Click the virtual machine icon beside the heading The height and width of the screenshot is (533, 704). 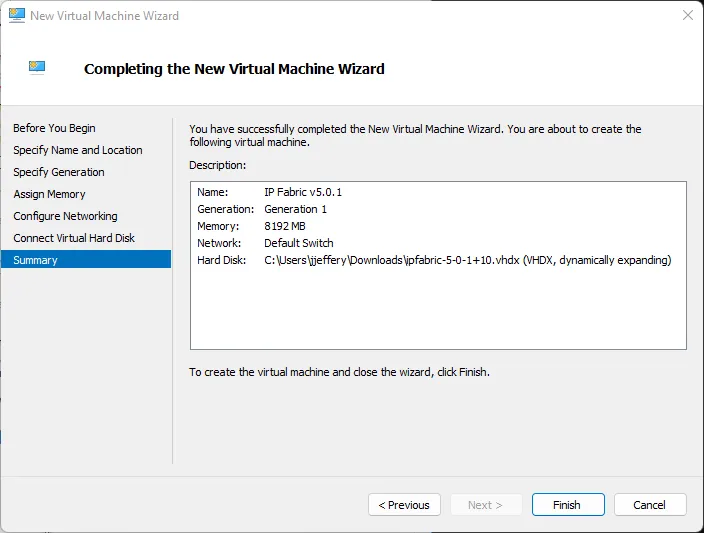point(37,68)
